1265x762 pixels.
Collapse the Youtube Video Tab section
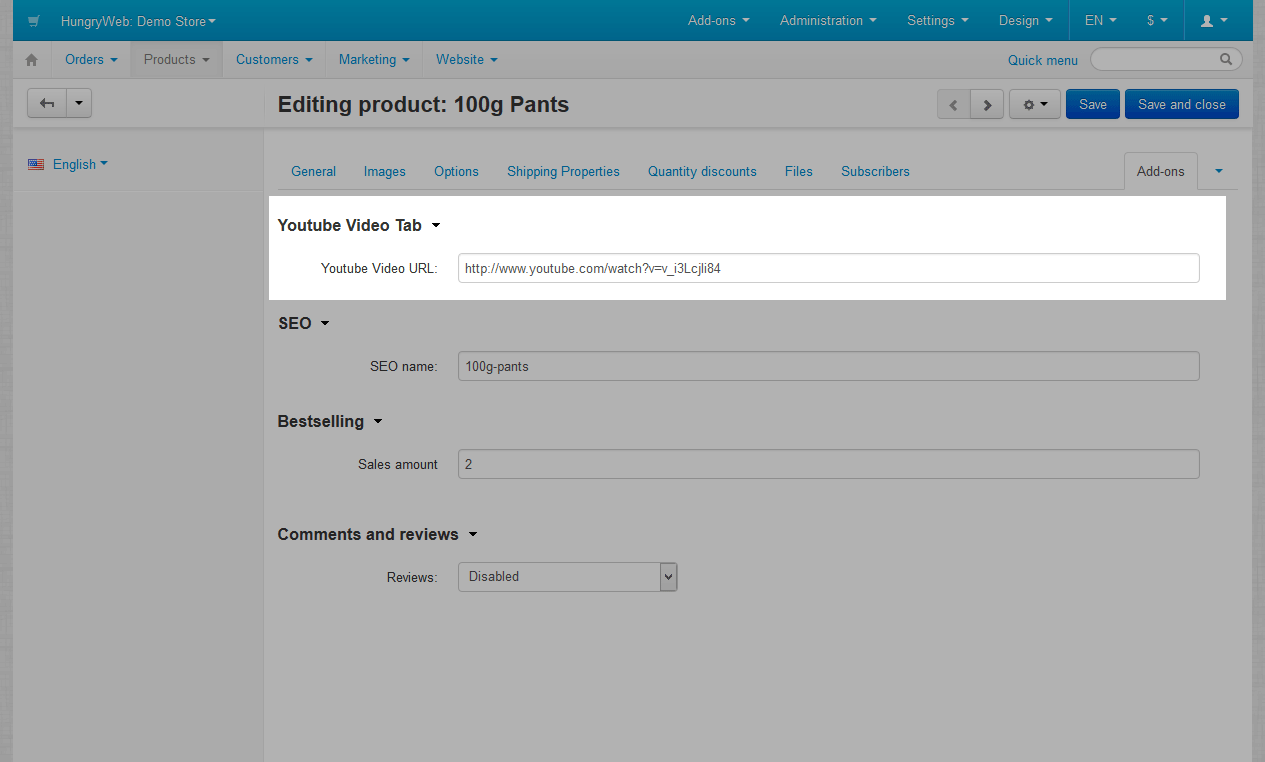click(x=359, y=225)
